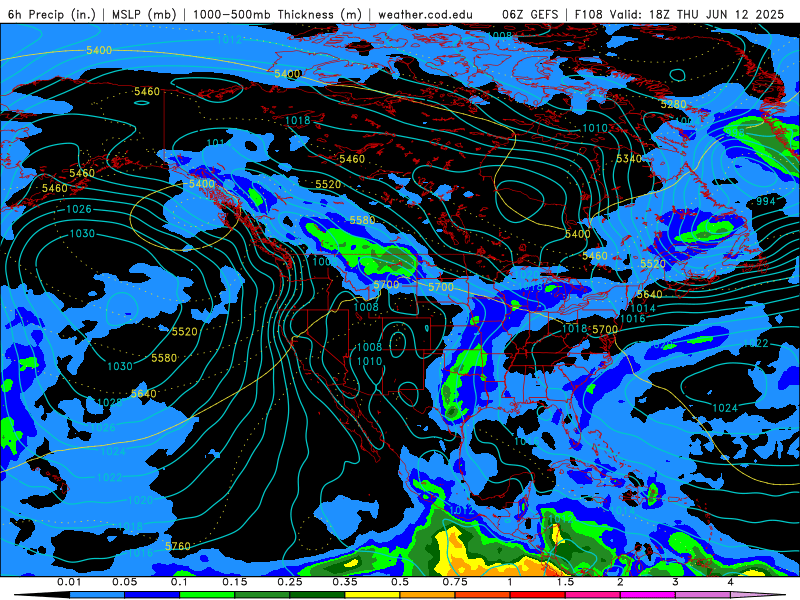Click the 'weather.cod.edu' source text
The width and height of the screenshot is (800, 600).
coord(425,14)
